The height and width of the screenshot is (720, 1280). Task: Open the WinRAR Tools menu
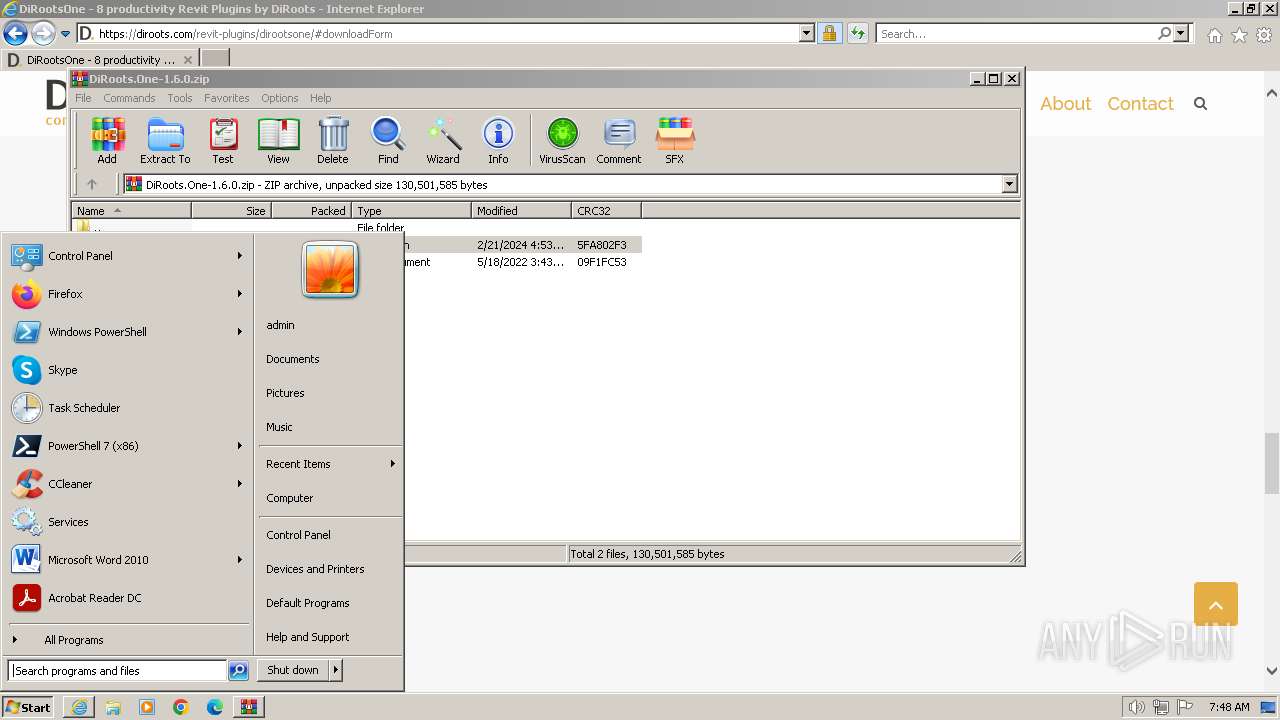(x=180, y=98)
